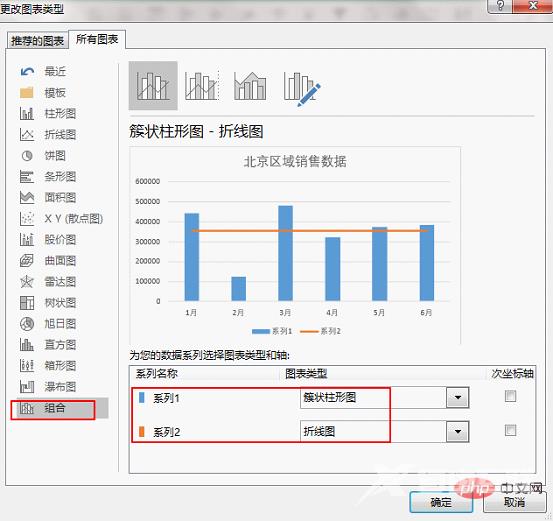Image resolution: width=553 pixels, height=521 pixels.
Task: Select the Recent (最近) category icon
Action: (27, 72)
